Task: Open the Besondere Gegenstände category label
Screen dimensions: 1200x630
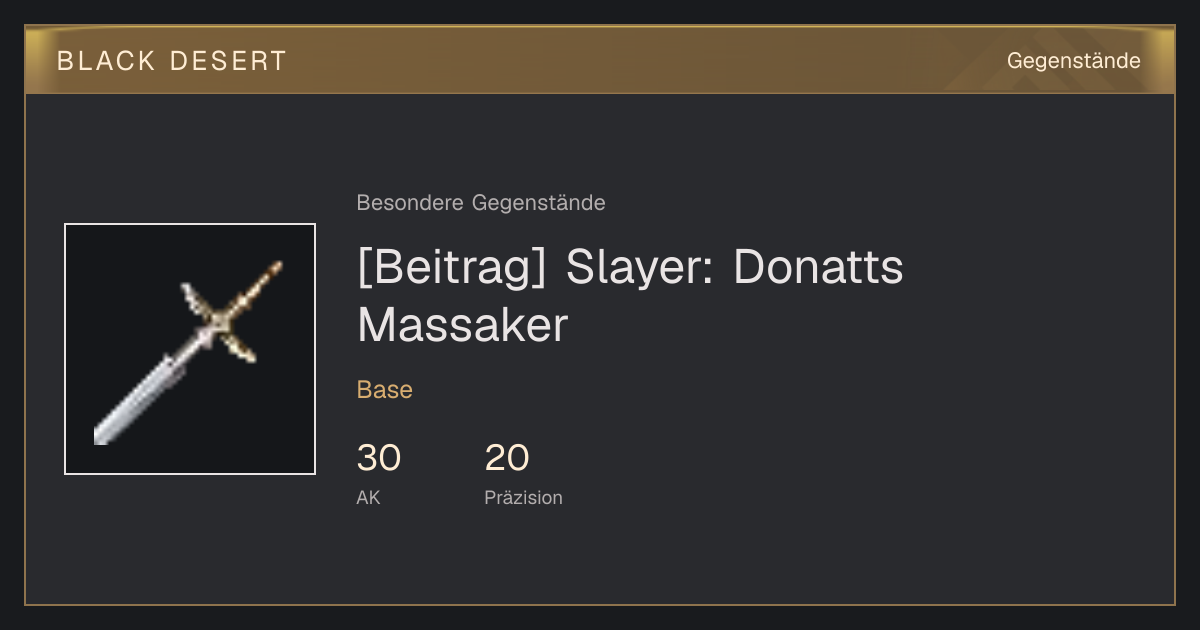Action: pos(481,203)
